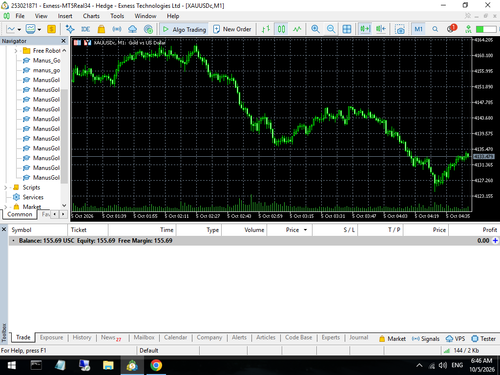Select the M1 timeframe button

pyautogui.click(x=418, y=29)
